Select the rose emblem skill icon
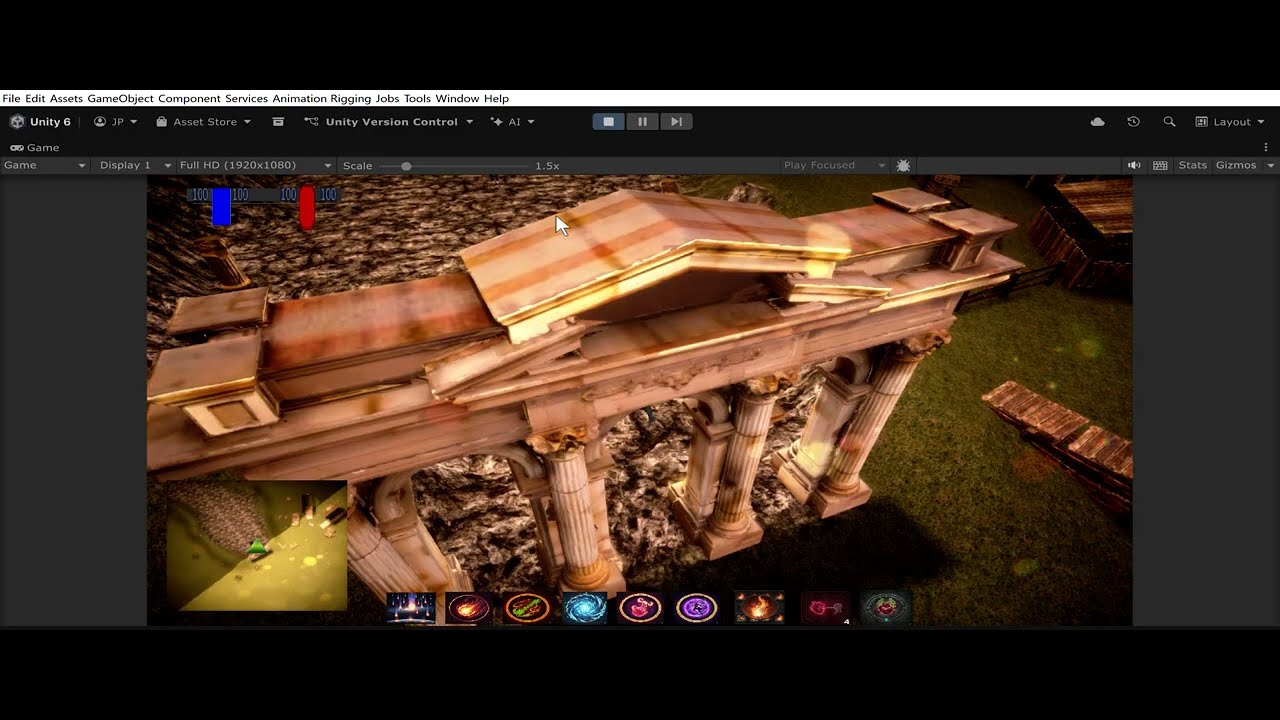 [886, 607]
